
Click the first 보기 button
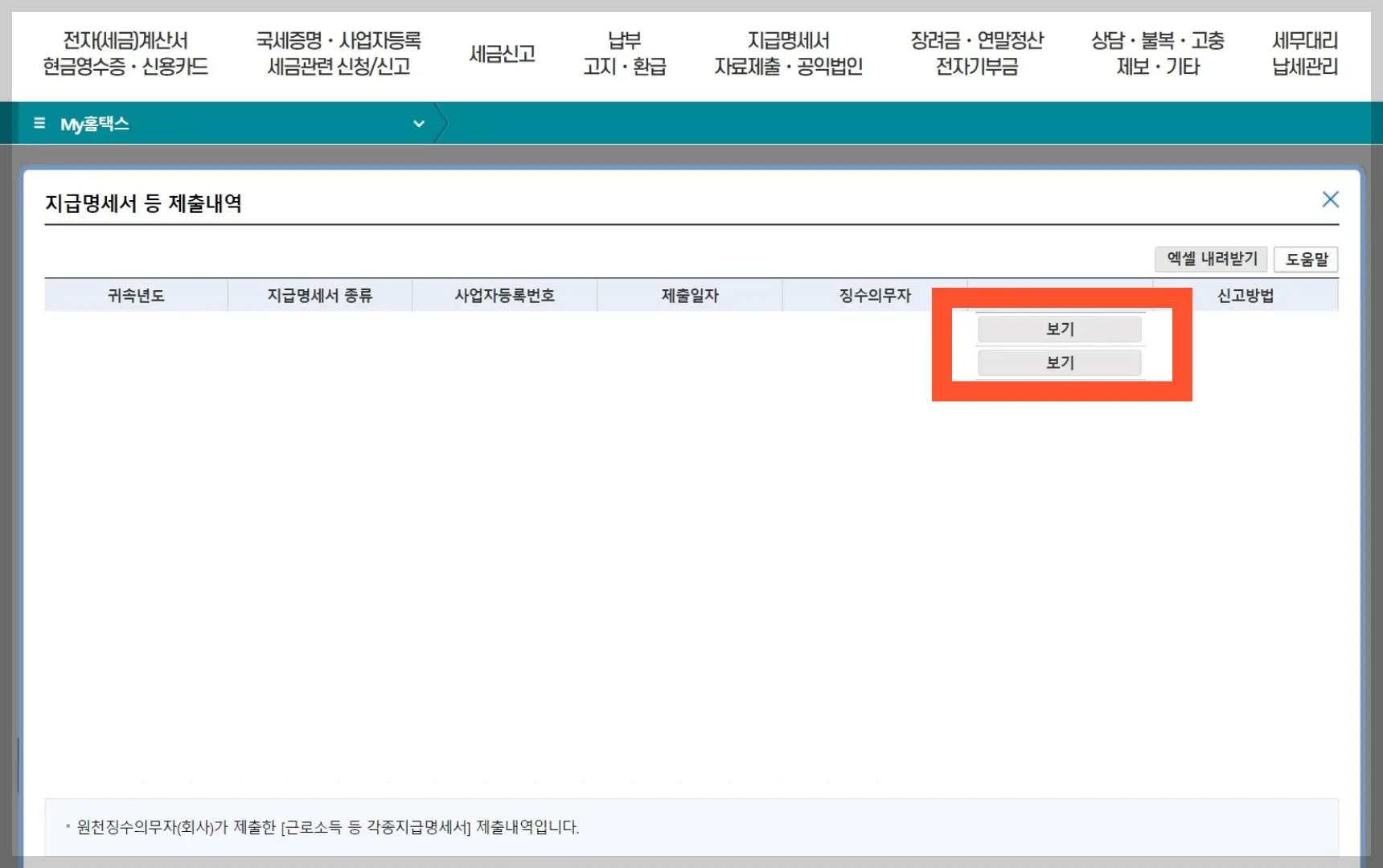click(x=1058, y=329)
